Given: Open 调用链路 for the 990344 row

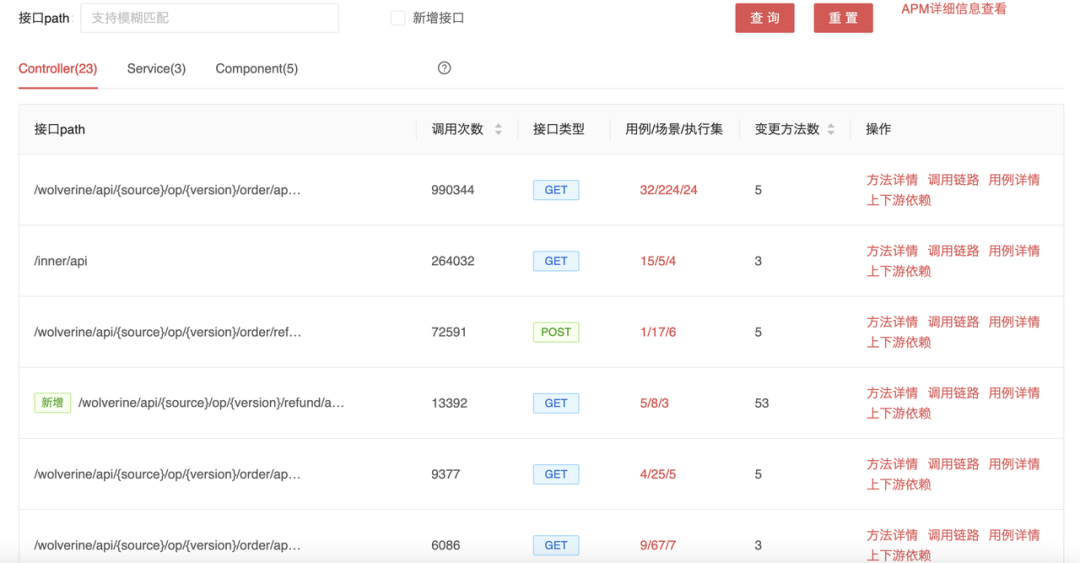Looking at the screenshot, I should (953, 180).
